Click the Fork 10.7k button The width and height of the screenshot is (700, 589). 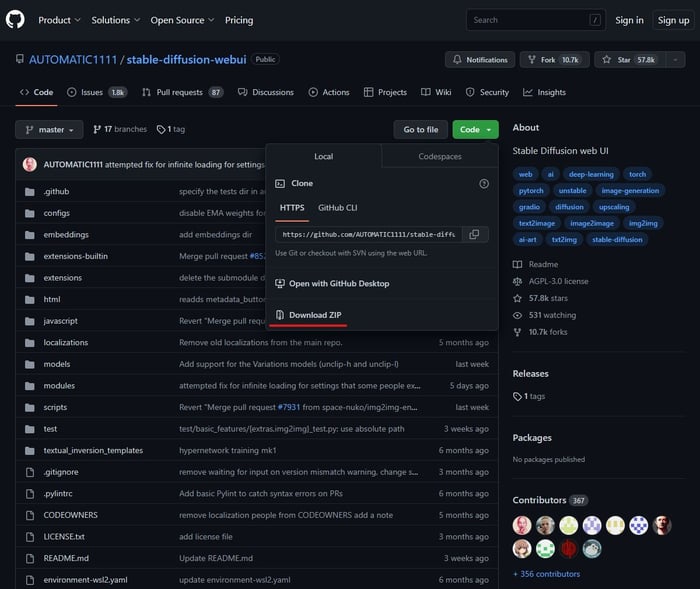point(554,59)
